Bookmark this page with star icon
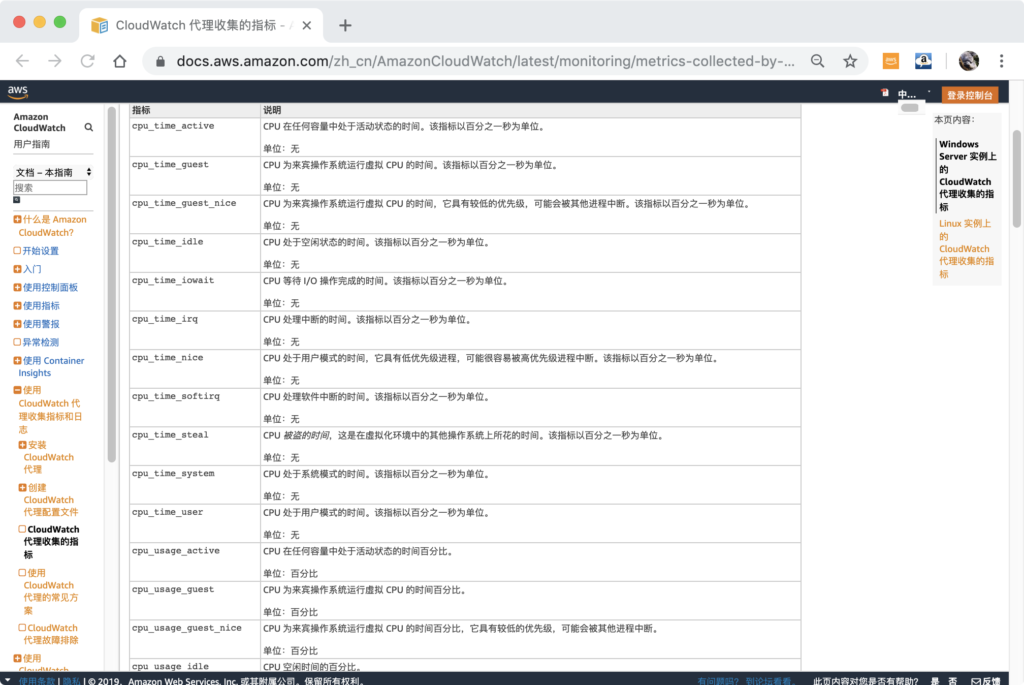1024x685 pixels. [850, 61]
